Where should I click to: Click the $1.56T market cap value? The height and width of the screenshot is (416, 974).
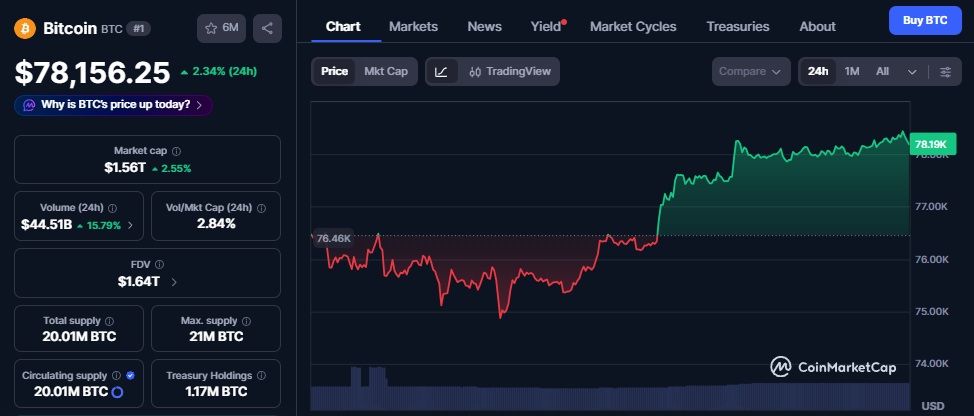(125, 168)
